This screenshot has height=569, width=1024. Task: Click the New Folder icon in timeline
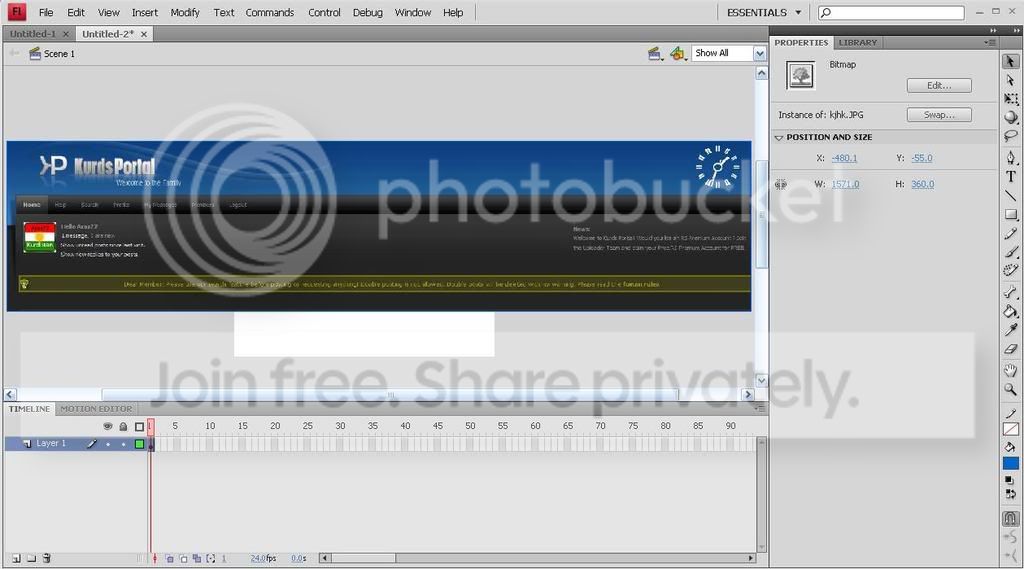pos(31,559)
